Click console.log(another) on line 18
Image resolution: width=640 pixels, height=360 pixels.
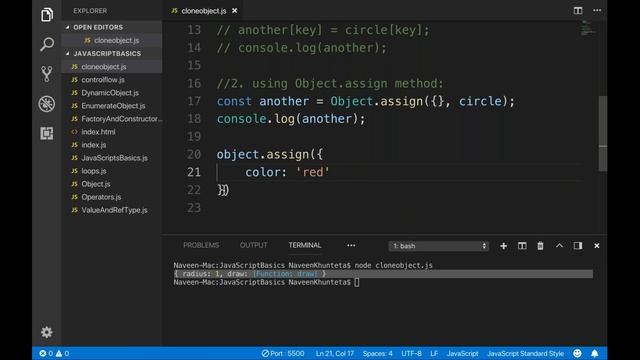291,119
